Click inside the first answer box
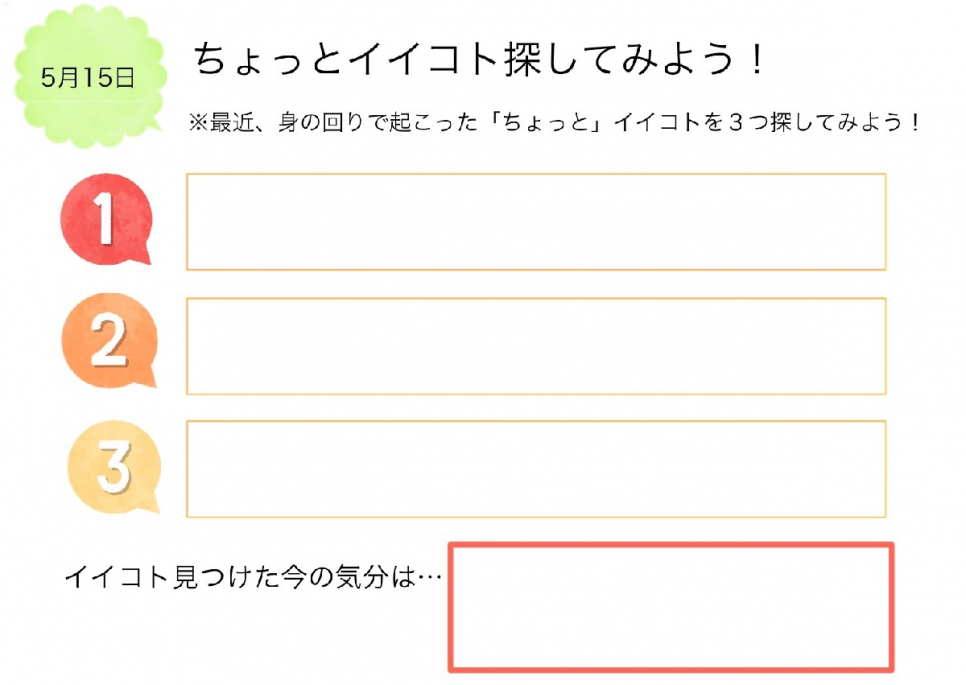This screenshot has width=966, height=685. tap(536, 222)
